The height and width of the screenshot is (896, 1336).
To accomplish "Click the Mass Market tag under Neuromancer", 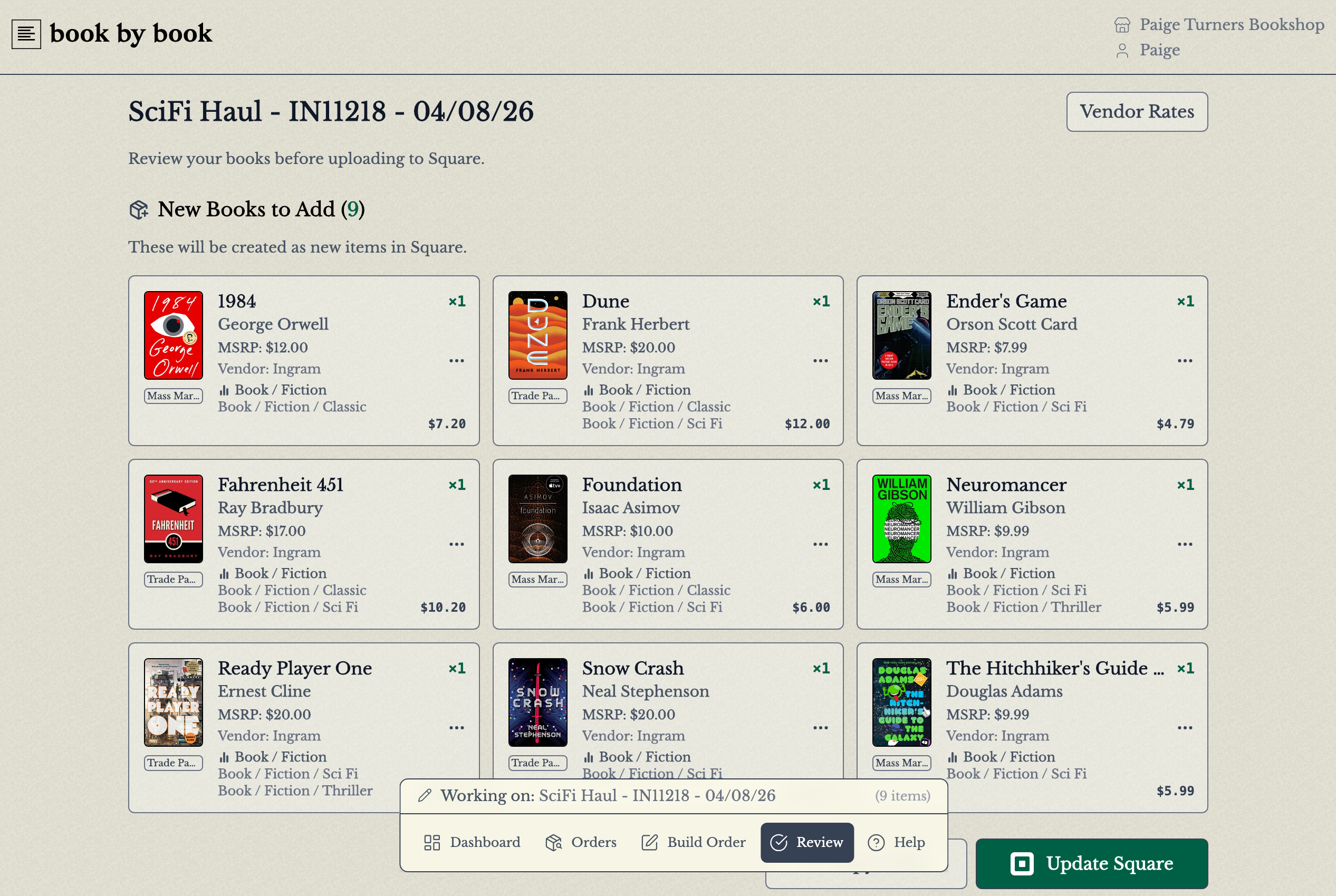I will [x=902, y=580].
